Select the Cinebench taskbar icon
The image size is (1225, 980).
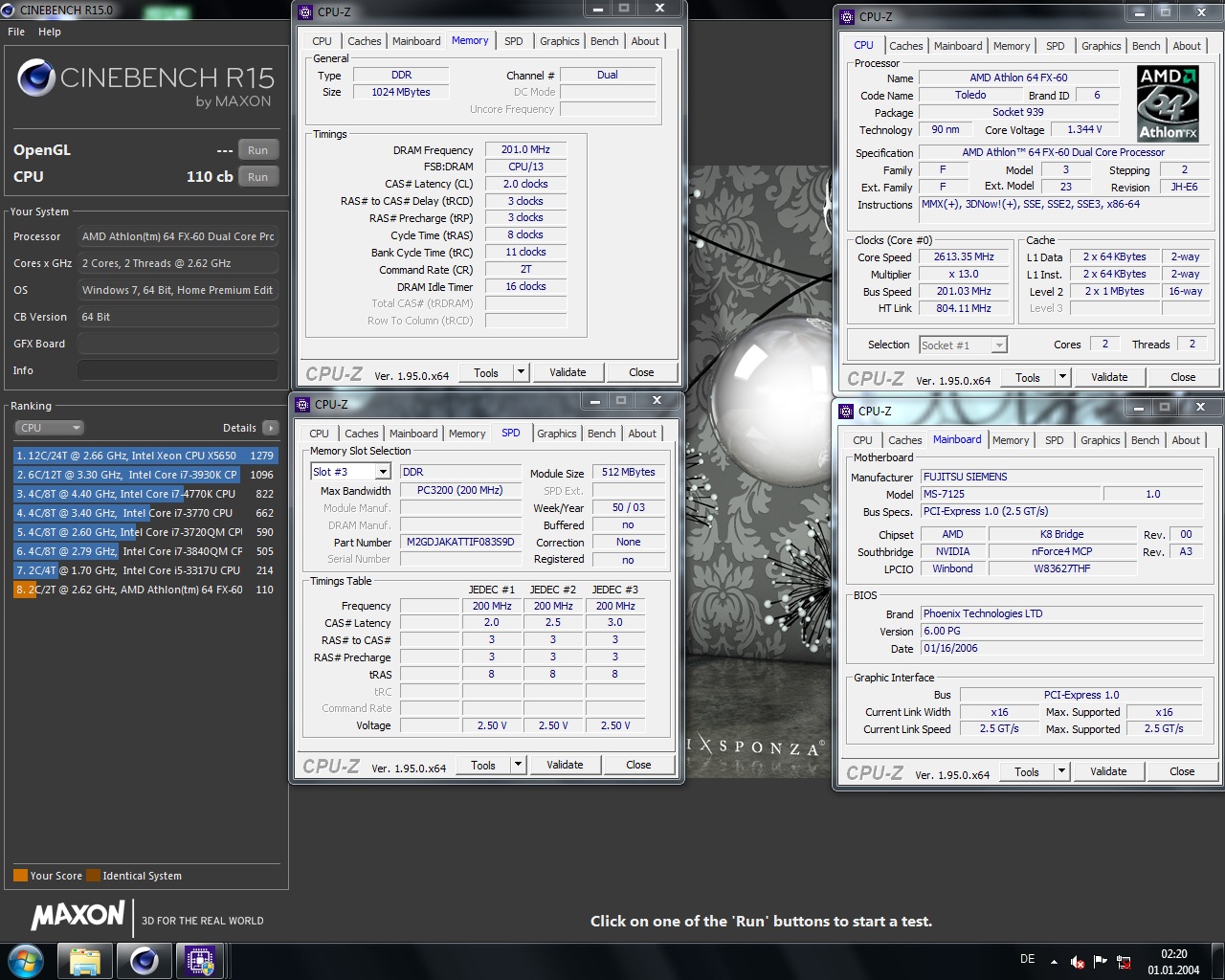pos(145,961)
